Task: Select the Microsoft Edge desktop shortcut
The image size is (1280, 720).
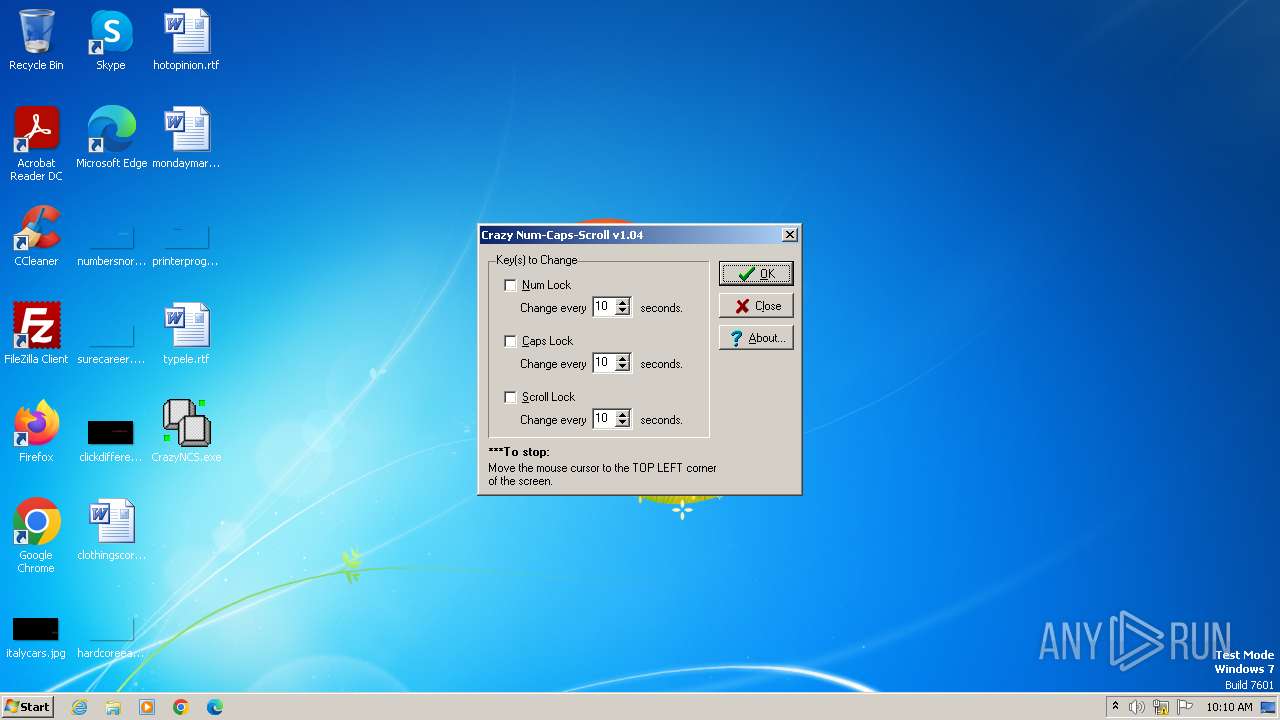Action: click(111, 138)
